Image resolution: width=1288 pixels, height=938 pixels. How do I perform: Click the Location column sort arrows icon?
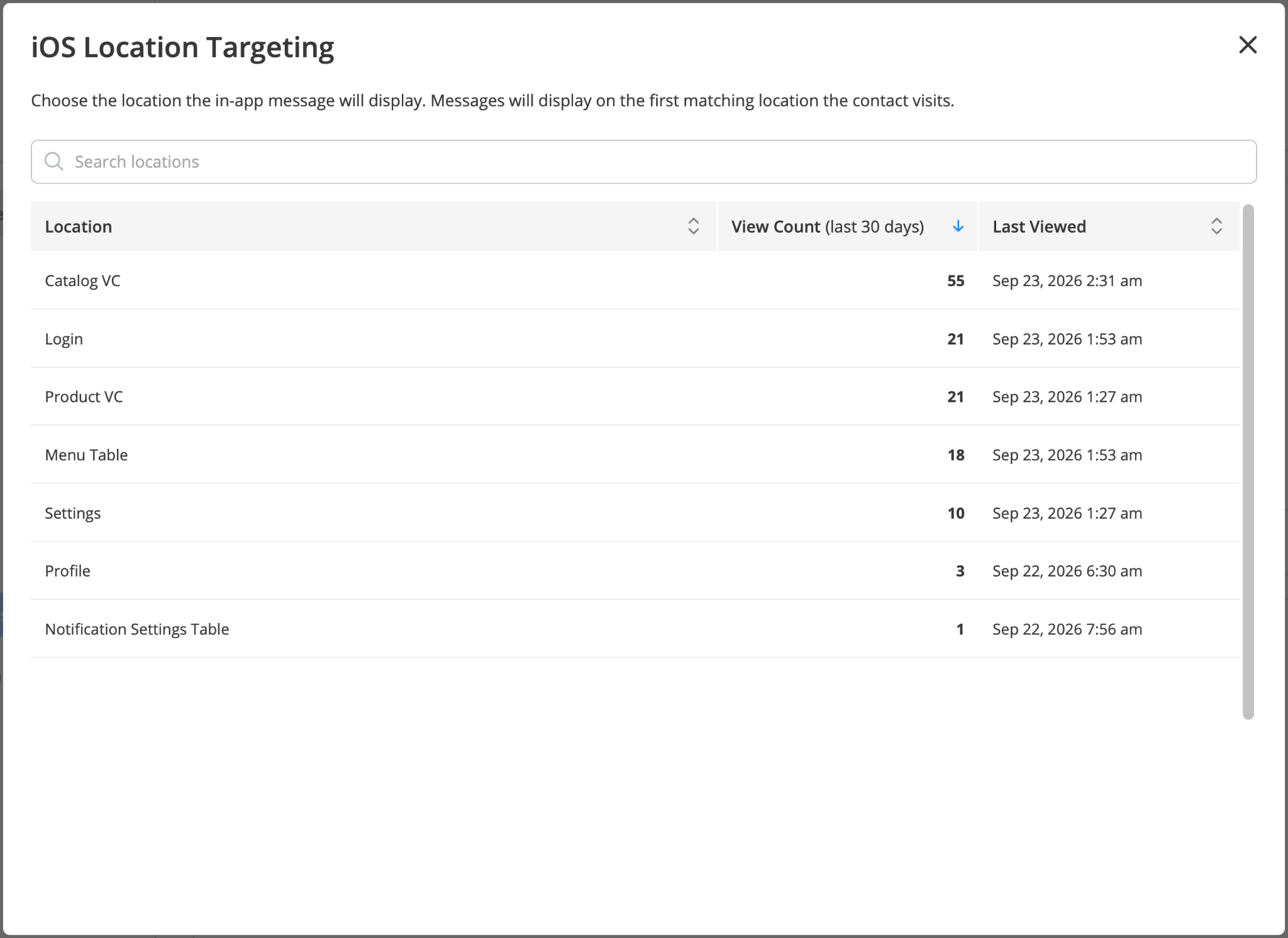[693, 226]
